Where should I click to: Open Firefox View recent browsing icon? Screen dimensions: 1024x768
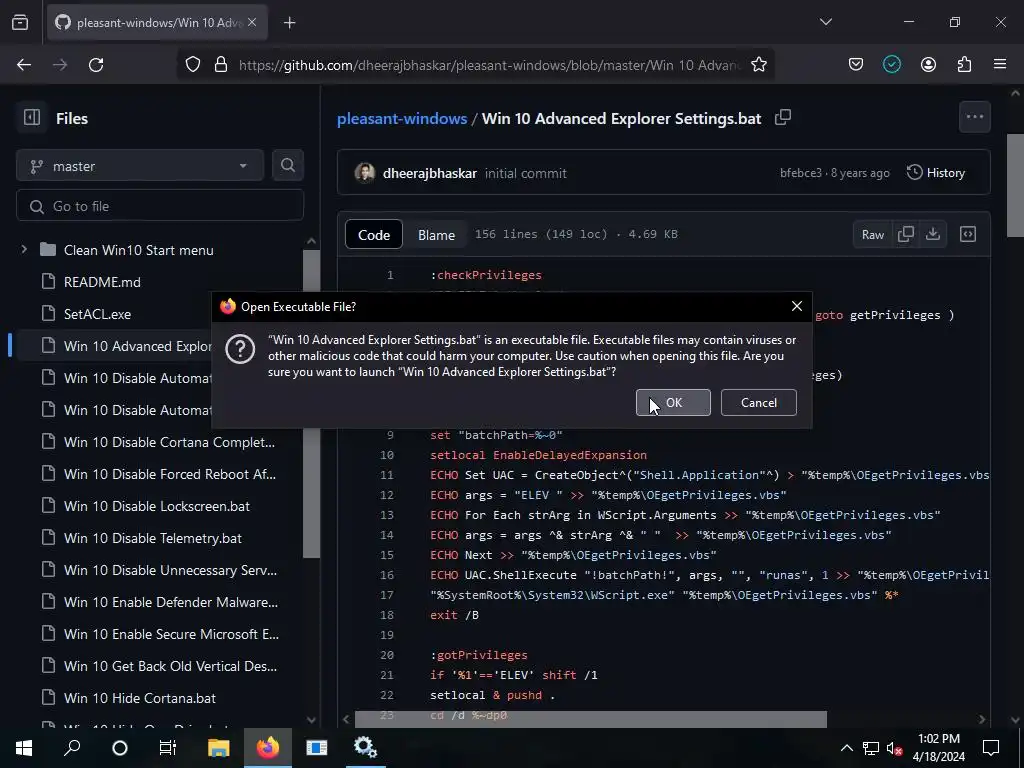coord(20,22)
